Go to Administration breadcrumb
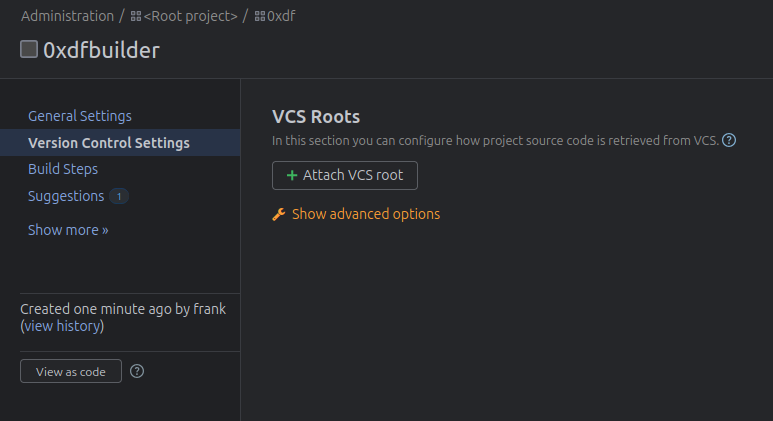The image size is (773, 421). [67, 16]
